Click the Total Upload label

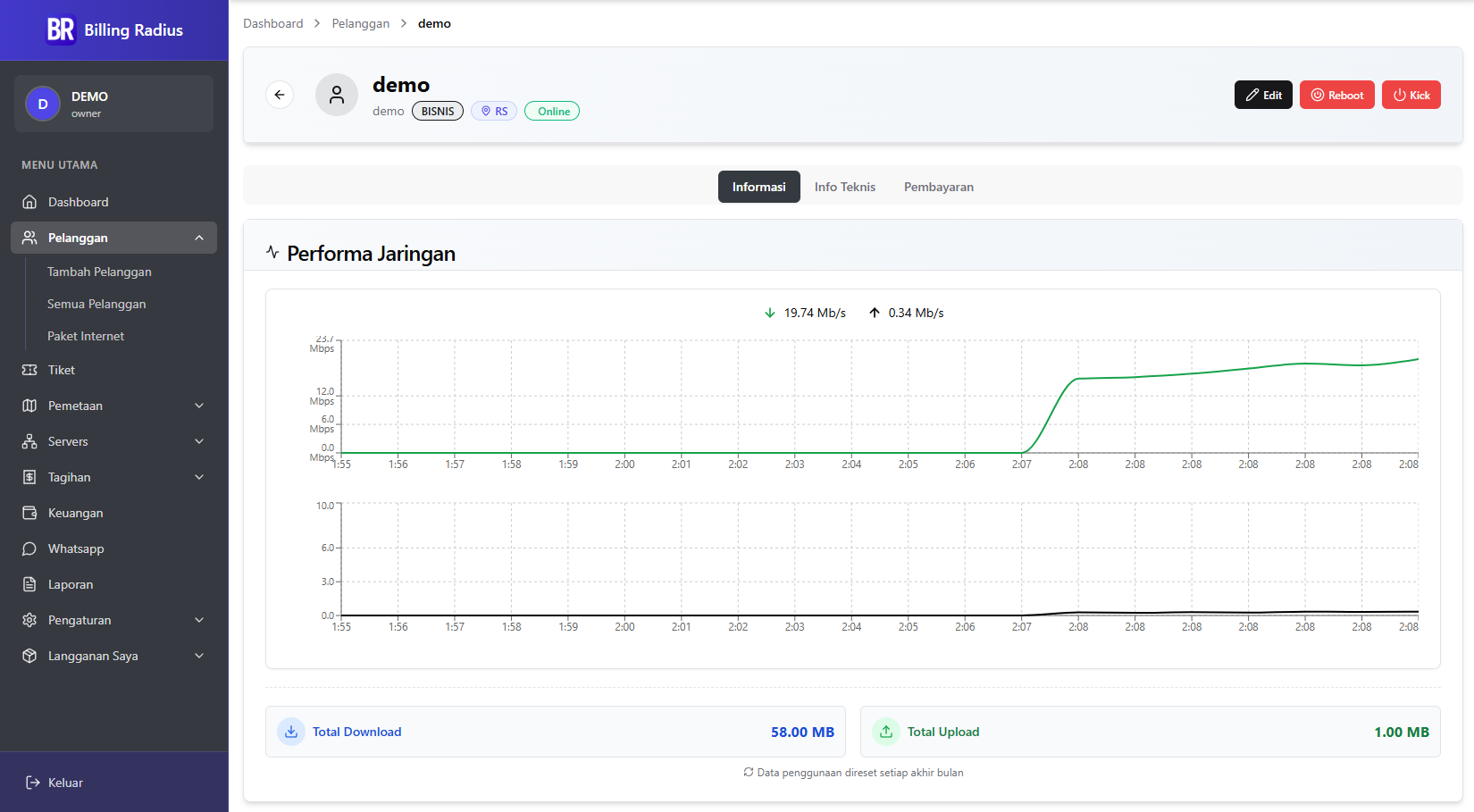943,732
